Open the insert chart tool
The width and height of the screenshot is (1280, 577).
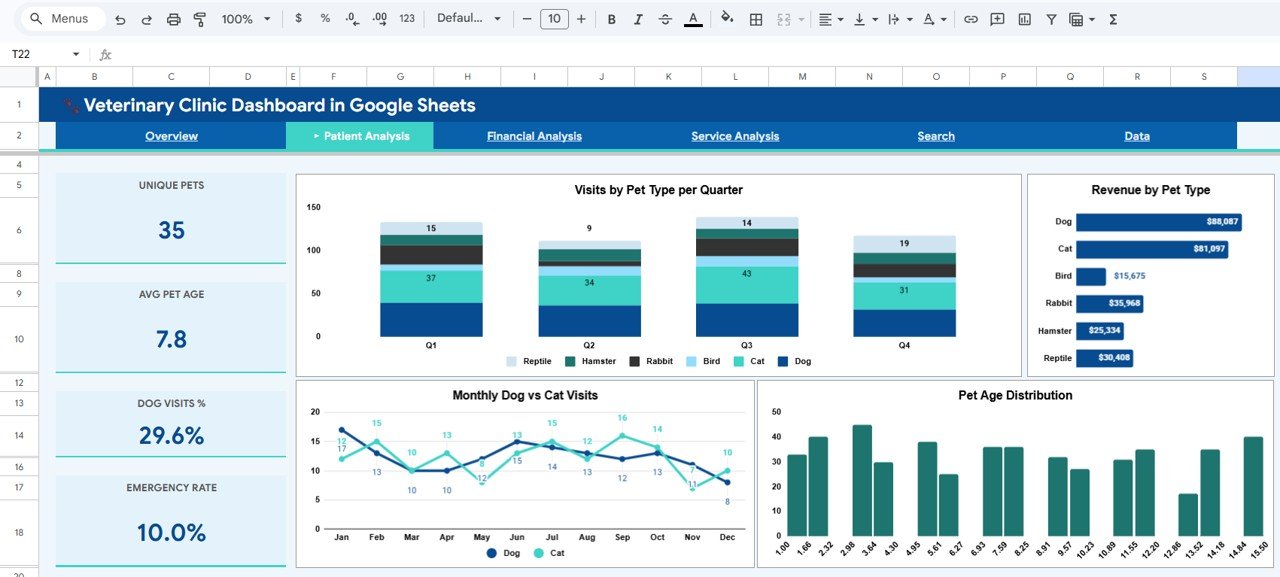(x=1023, y=18)
